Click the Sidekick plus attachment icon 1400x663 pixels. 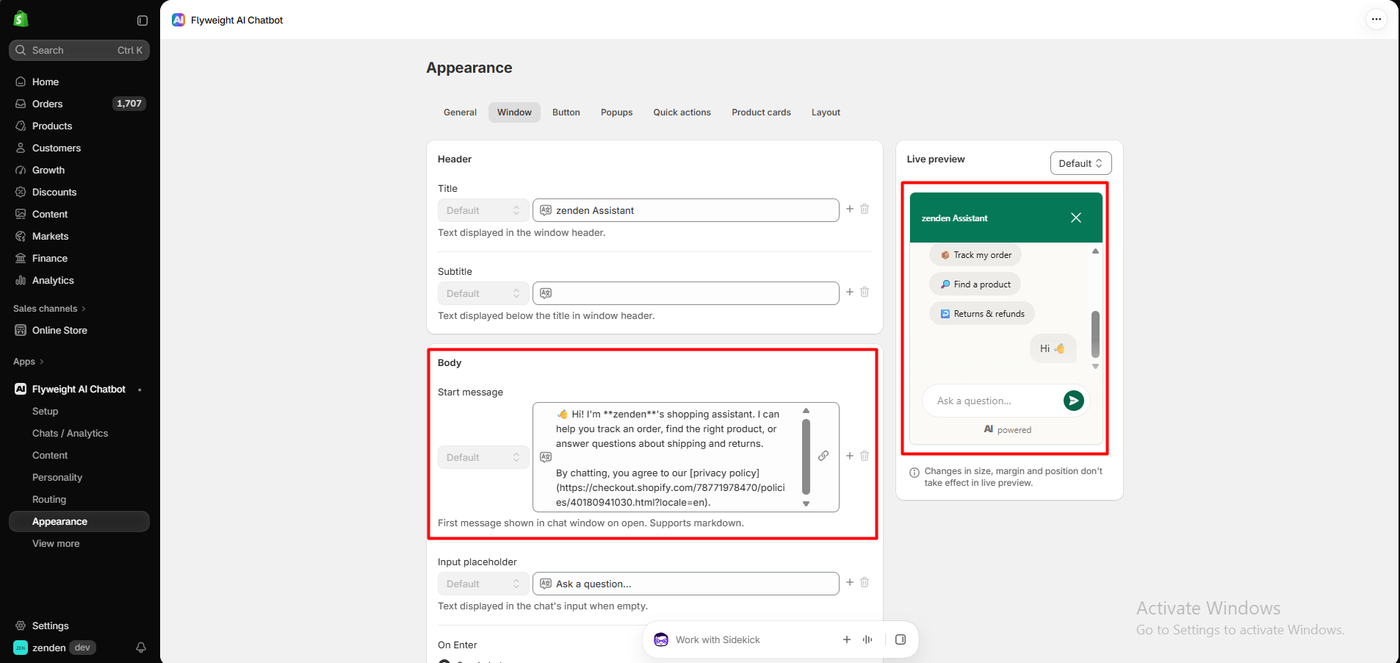[x=847, y=640]
